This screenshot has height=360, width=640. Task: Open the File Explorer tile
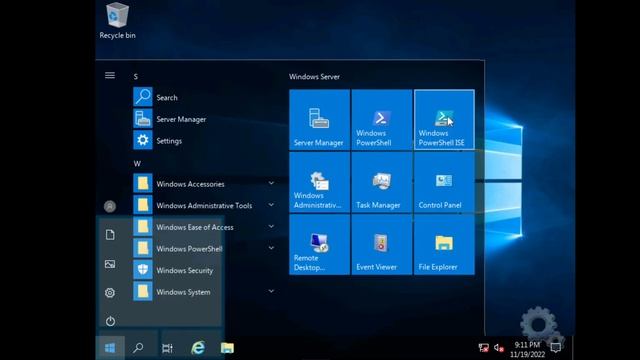click(x=444, y=245)
